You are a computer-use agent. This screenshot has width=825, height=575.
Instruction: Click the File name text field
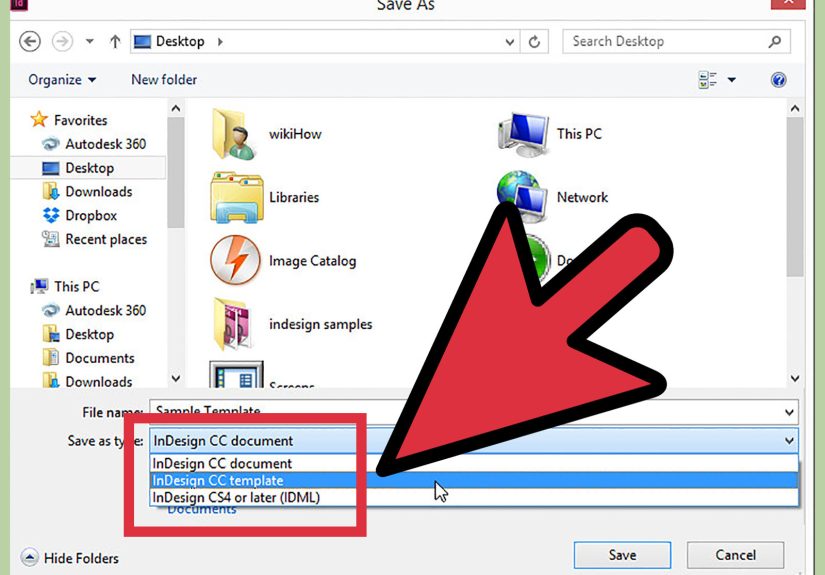coord(466,412)
